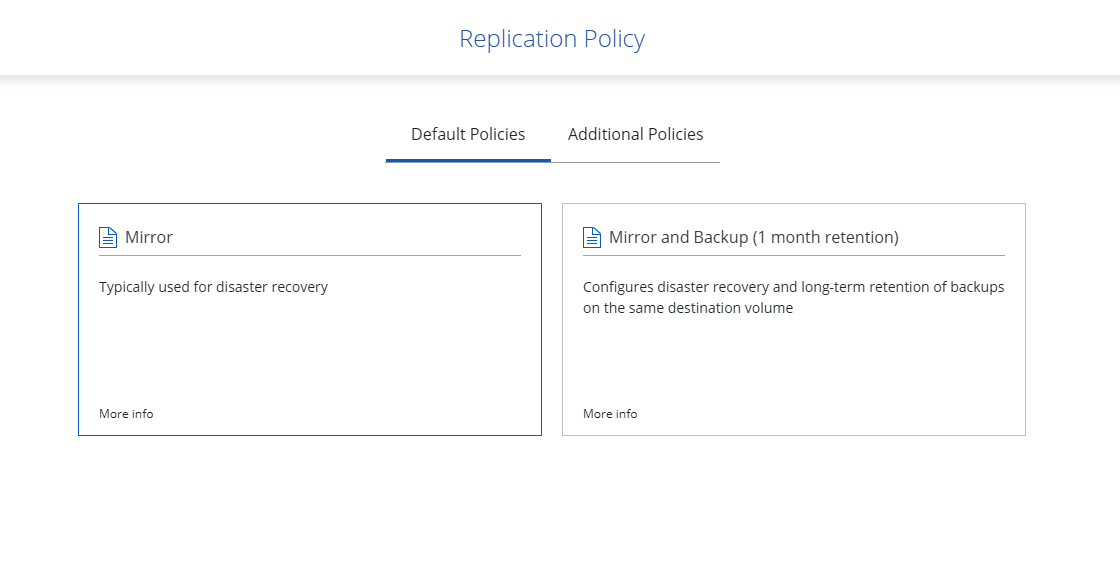Click the Mirror policy document icon
Image resolution: width=1120 pixels, height=562 pixels.
pos(108,238)
